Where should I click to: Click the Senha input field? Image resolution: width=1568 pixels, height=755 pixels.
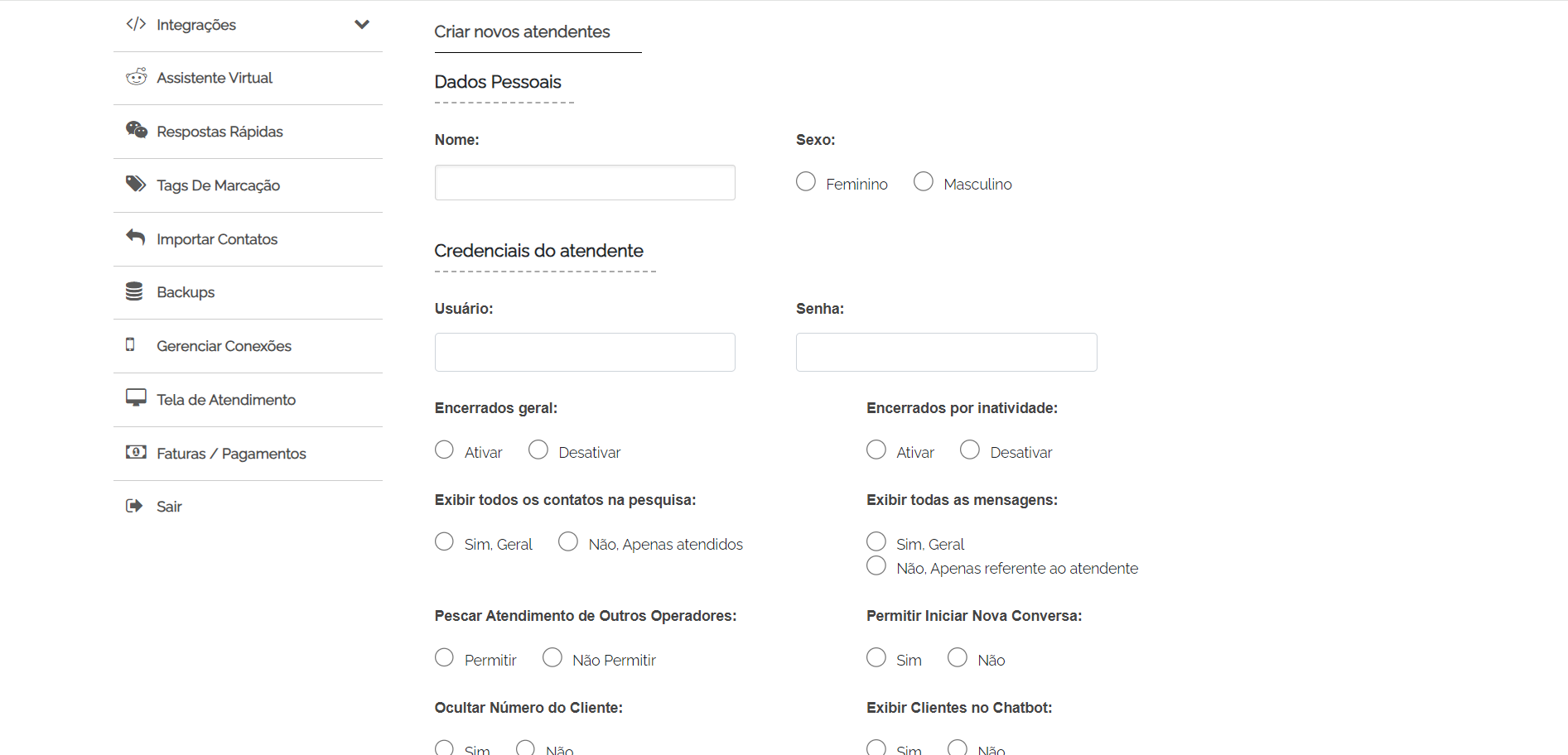point(947,352)
